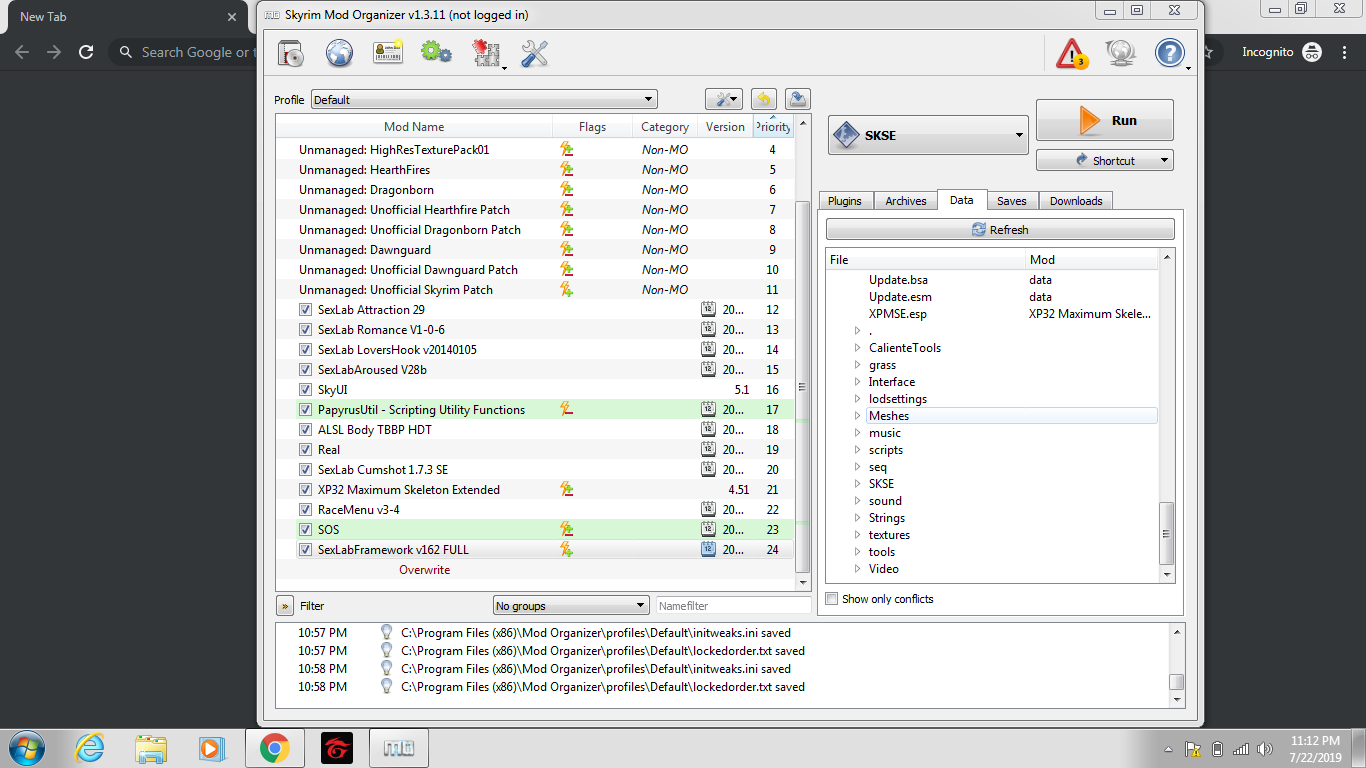The width and height of the screenshot is (1366, 768).
Task: Open the Modify Executables gears icon
Action: [x=437, y=53]
